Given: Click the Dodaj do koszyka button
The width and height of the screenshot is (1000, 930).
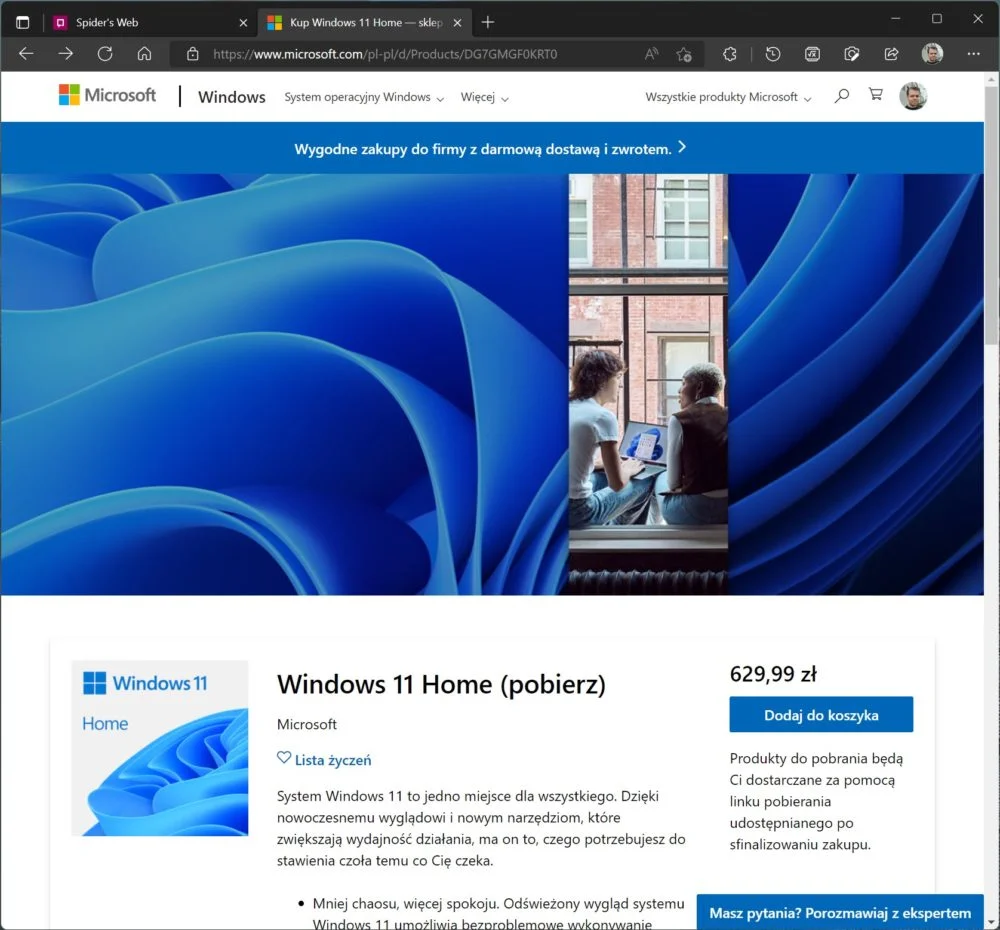Looking at the screenshot, I should 821,715.
